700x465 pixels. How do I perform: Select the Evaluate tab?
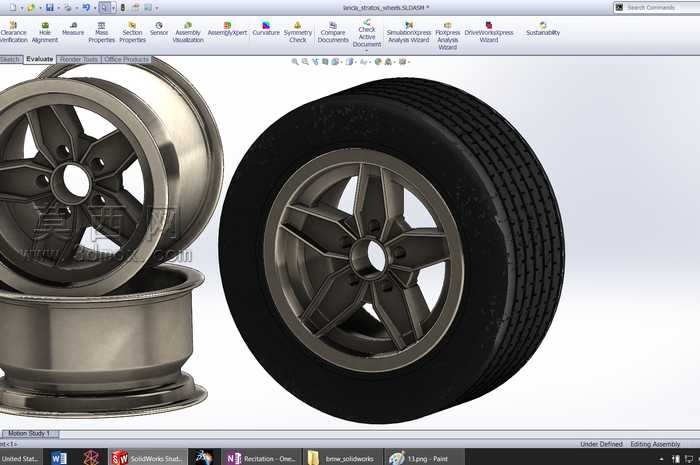click(40, 59)
